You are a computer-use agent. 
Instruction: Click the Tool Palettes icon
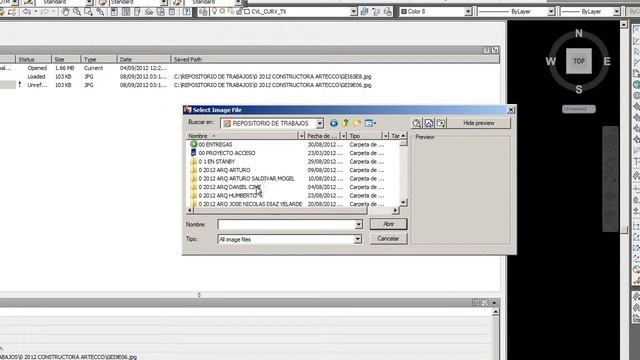[137, 12]
